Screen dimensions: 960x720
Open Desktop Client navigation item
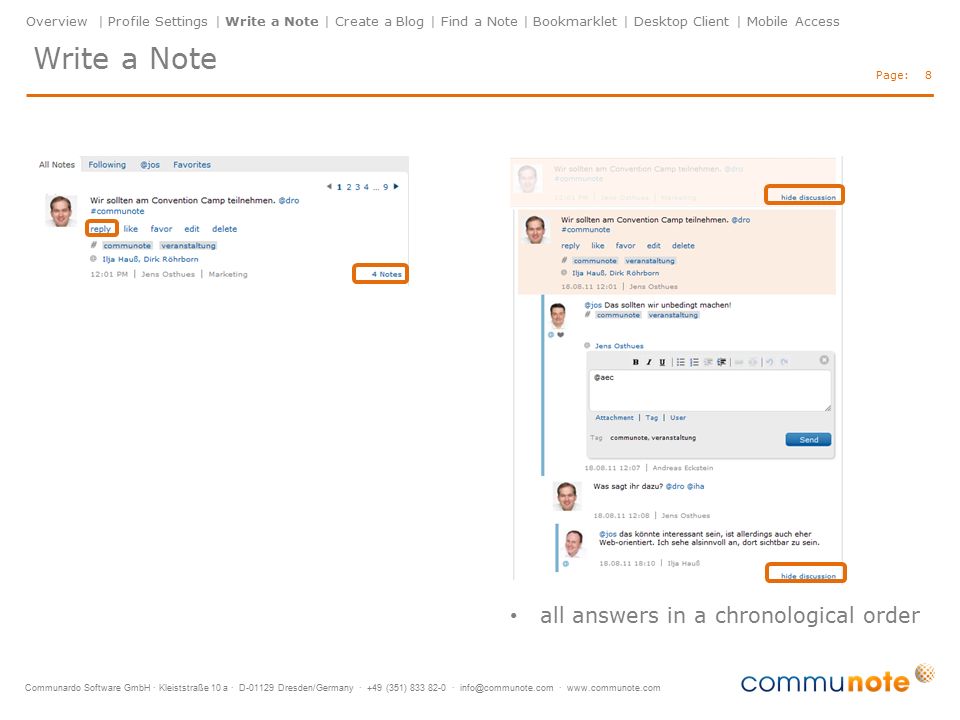tap(681, 21)
